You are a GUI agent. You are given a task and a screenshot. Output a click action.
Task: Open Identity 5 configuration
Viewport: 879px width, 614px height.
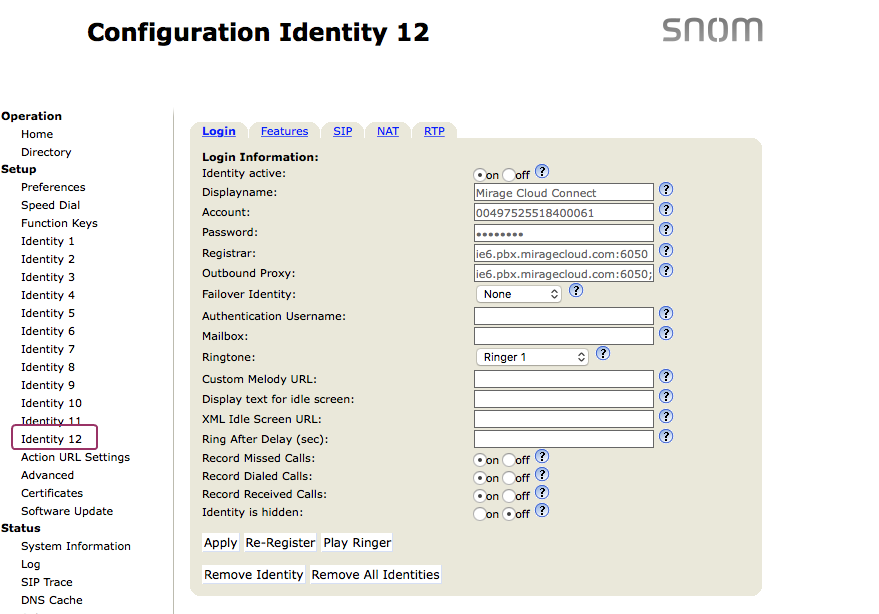pyautogui.click(x=48, y=313)
